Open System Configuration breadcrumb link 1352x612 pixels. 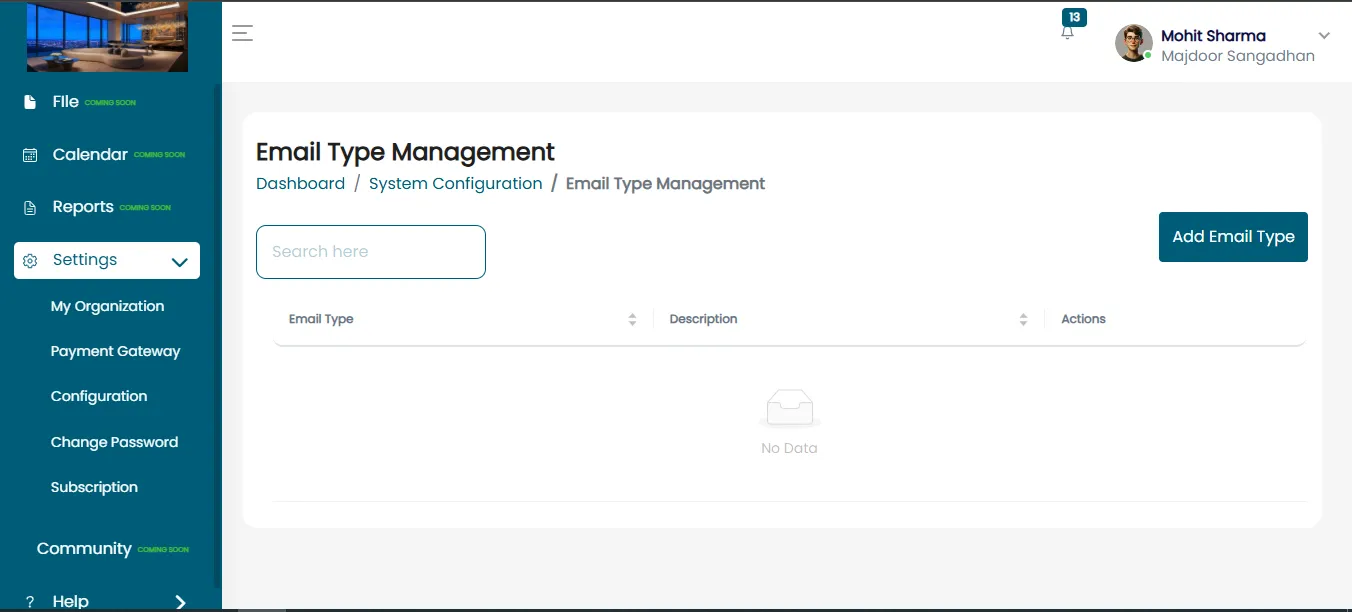456,184
